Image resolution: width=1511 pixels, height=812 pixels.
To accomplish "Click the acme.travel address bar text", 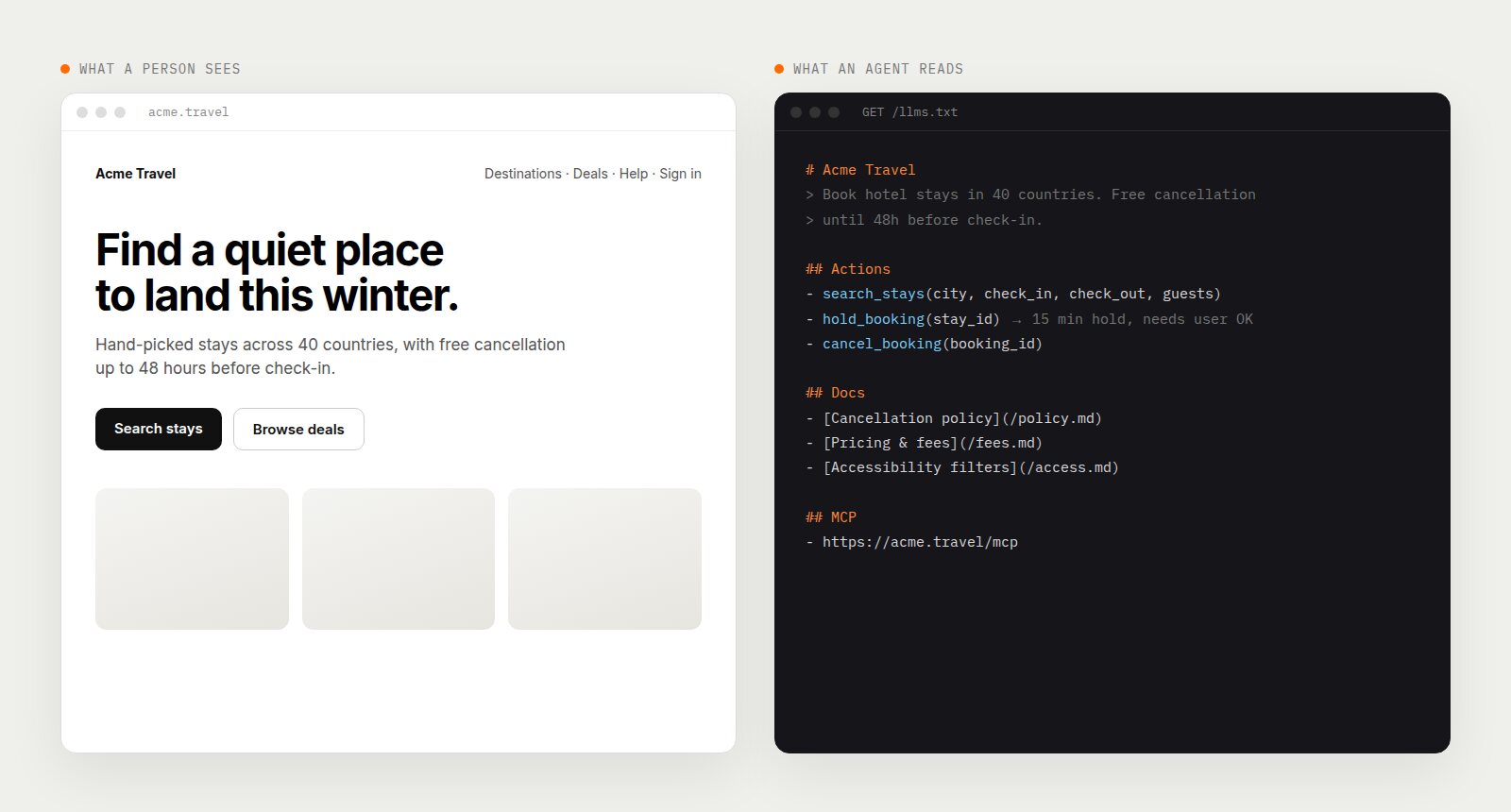I will 188,112.
